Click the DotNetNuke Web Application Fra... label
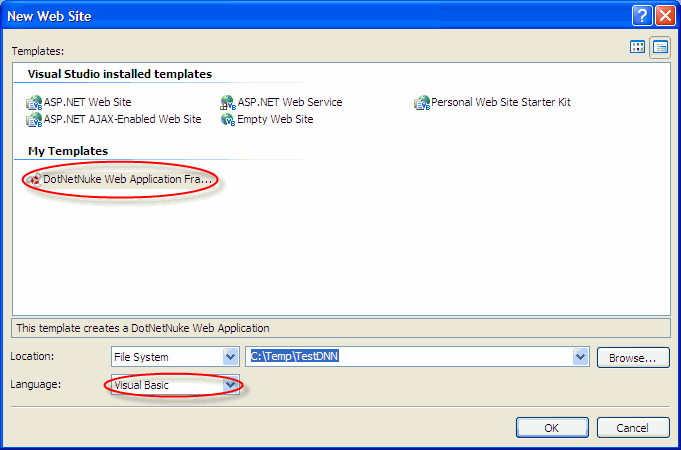The height and width of the screenshot is (450, 681). pyautogui.click(x=128, y=179)
